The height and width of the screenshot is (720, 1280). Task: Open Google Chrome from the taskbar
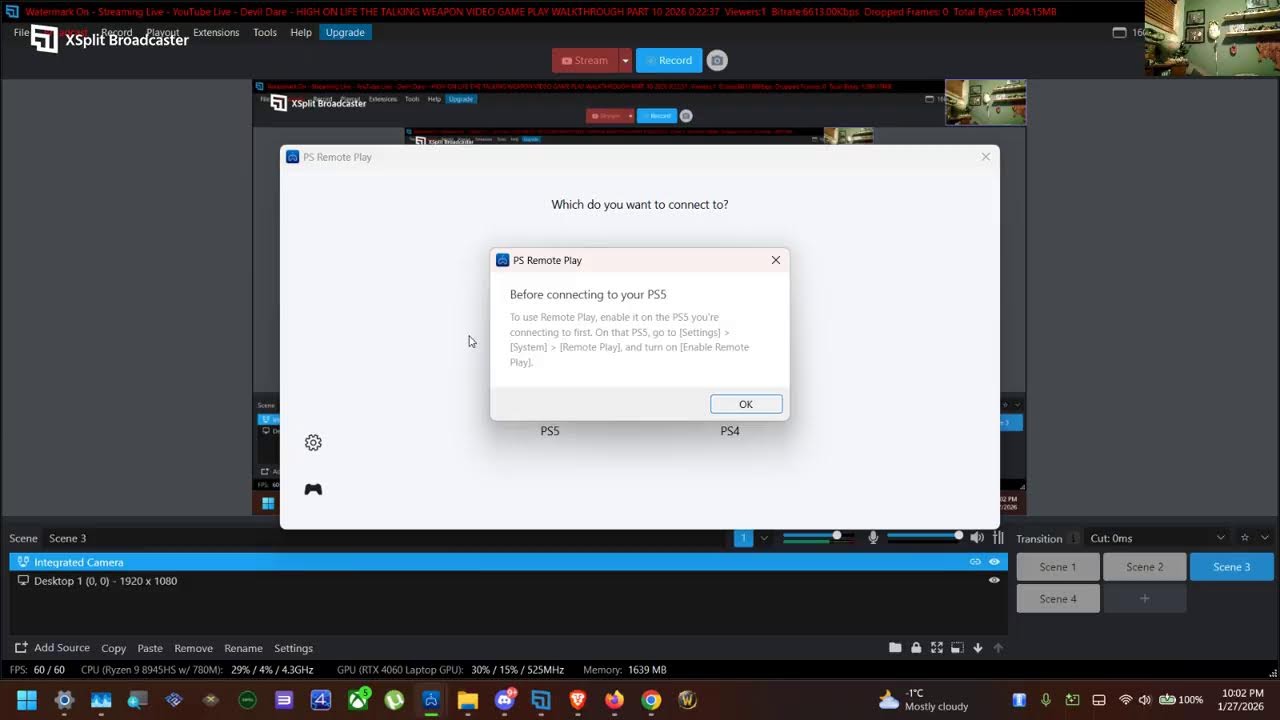(x=651, y=700)
